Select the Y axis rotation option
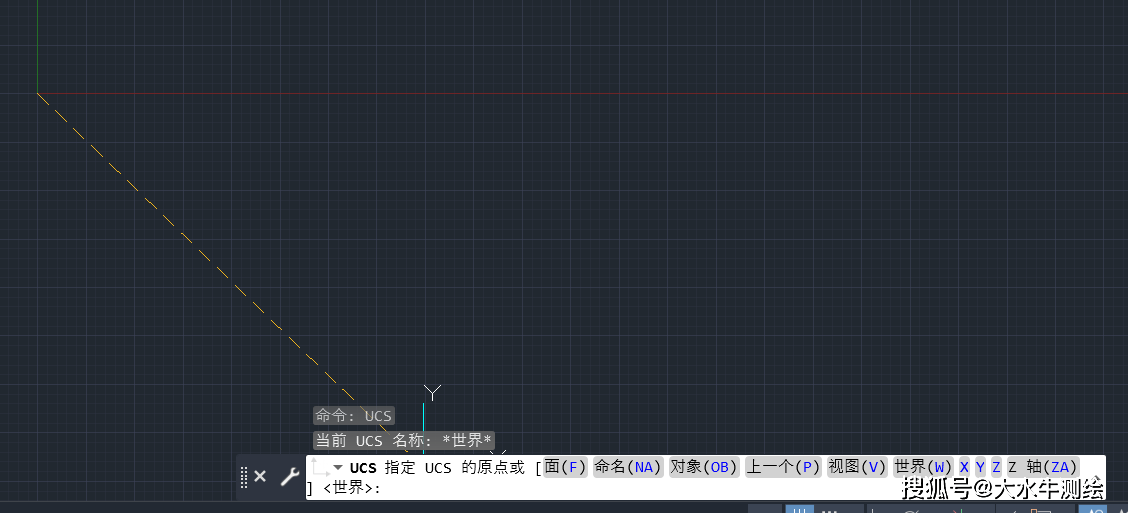Image resolution: width=1128 pixels, height=513 pixels. click(980, 467)
